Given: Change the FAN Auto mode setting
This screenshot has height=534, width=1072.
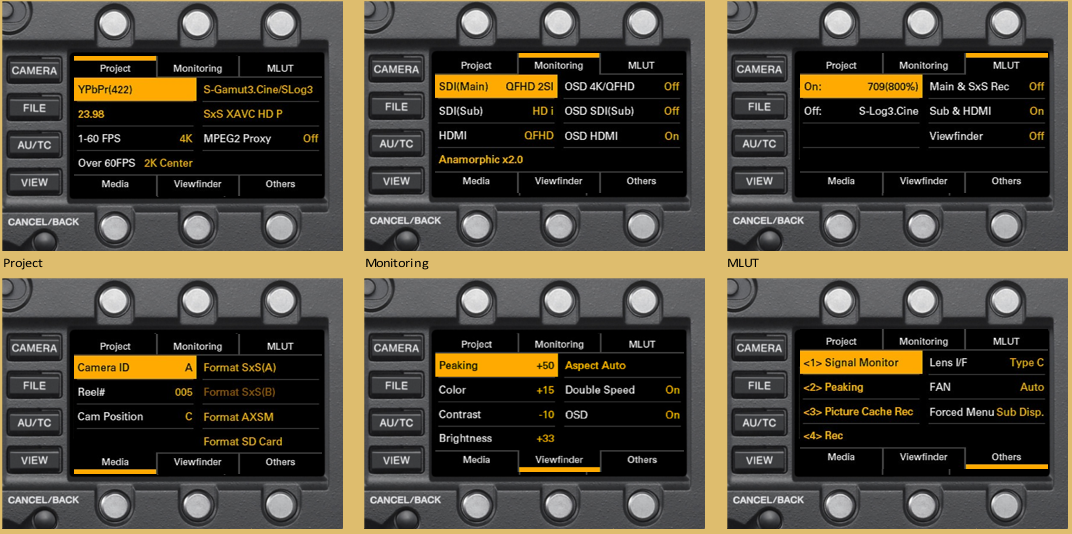Looking at the screenshot, I should tap(986, 387).
